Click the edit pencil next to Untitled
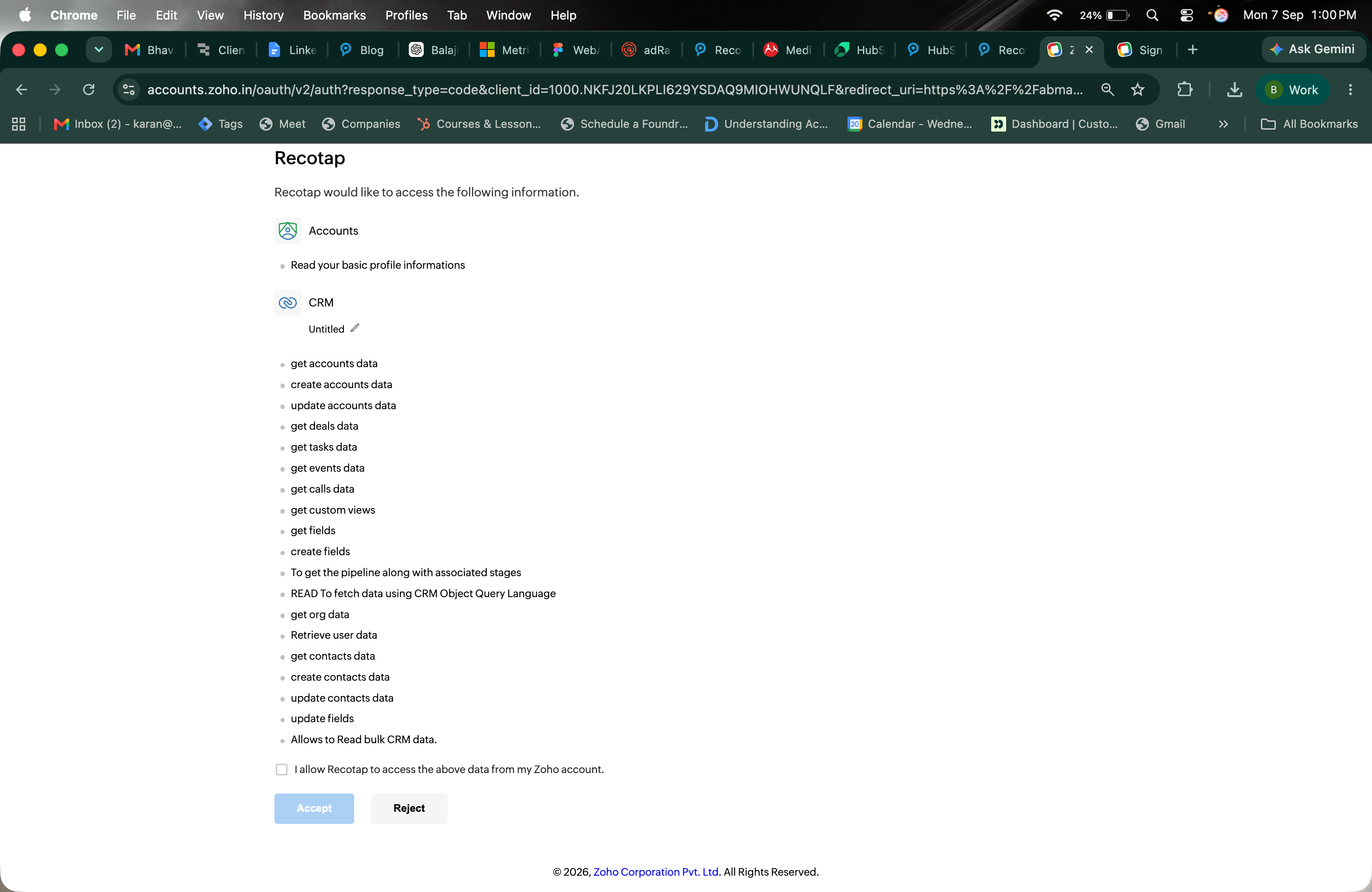 coord(355,328)
